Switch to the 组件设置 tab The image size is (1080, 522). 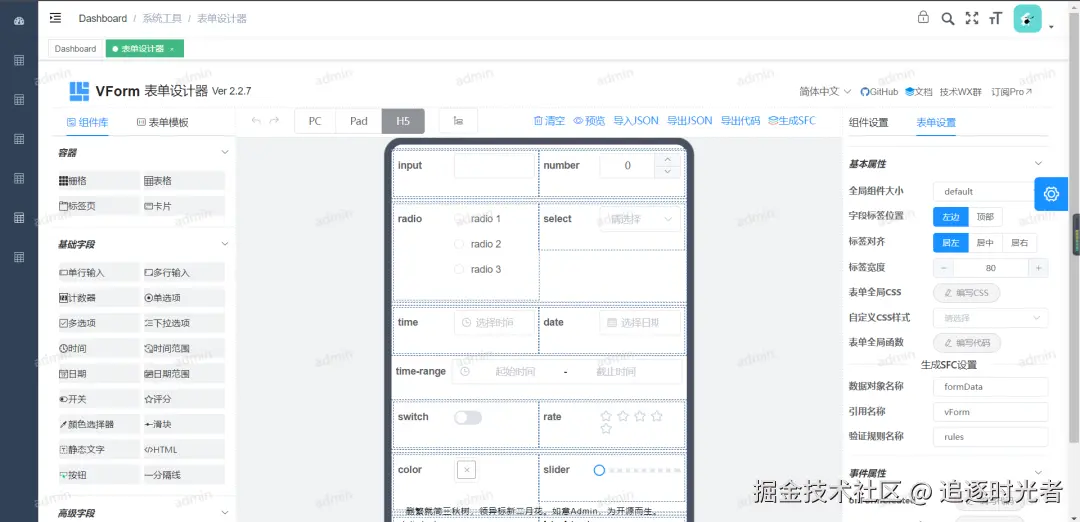tap(868, 123)
